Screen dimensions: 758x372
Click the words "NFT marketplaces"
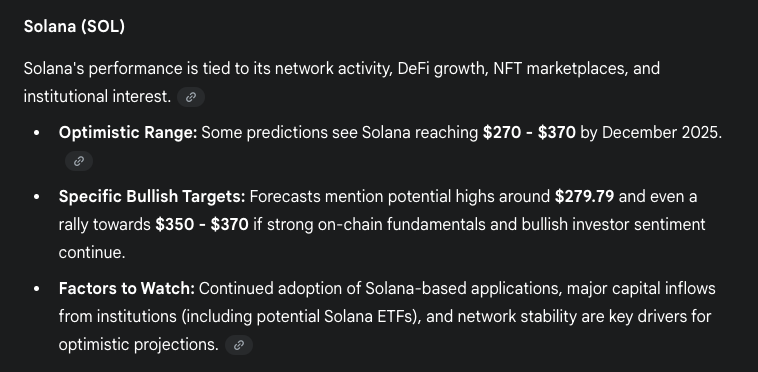click(x=558, y=69)
